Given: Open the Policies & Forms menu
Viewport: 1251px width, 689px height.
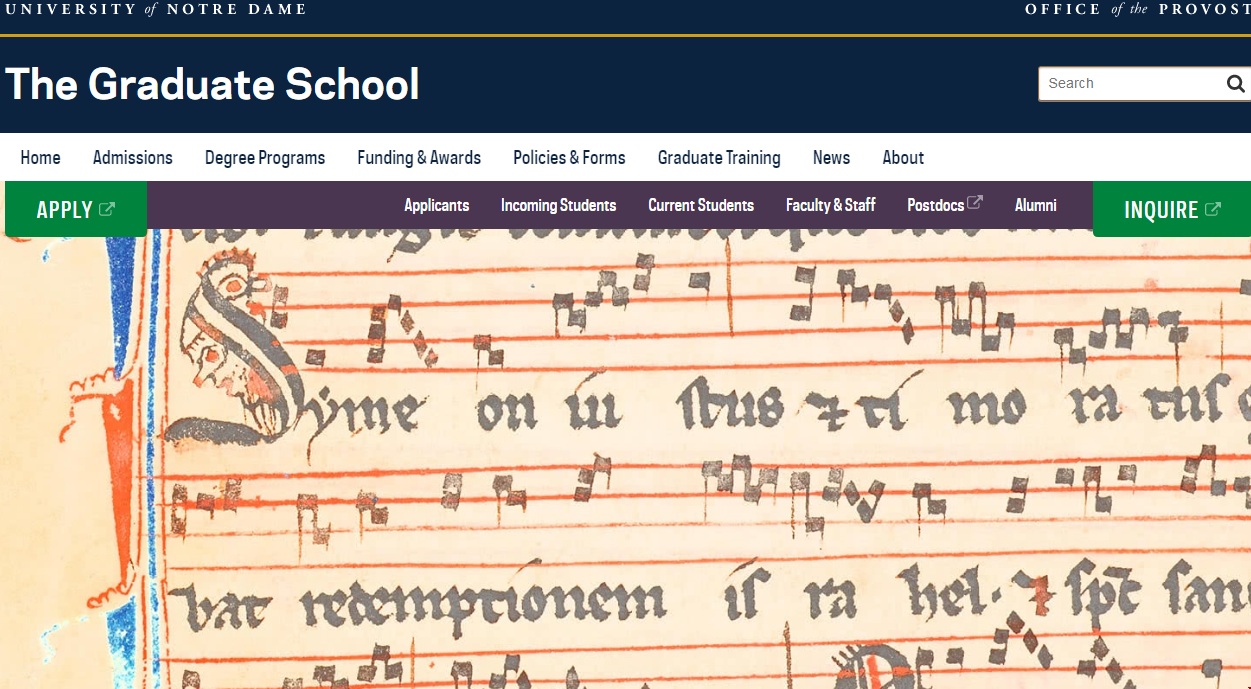Looking at the screenshot, I should coord(569,158).
